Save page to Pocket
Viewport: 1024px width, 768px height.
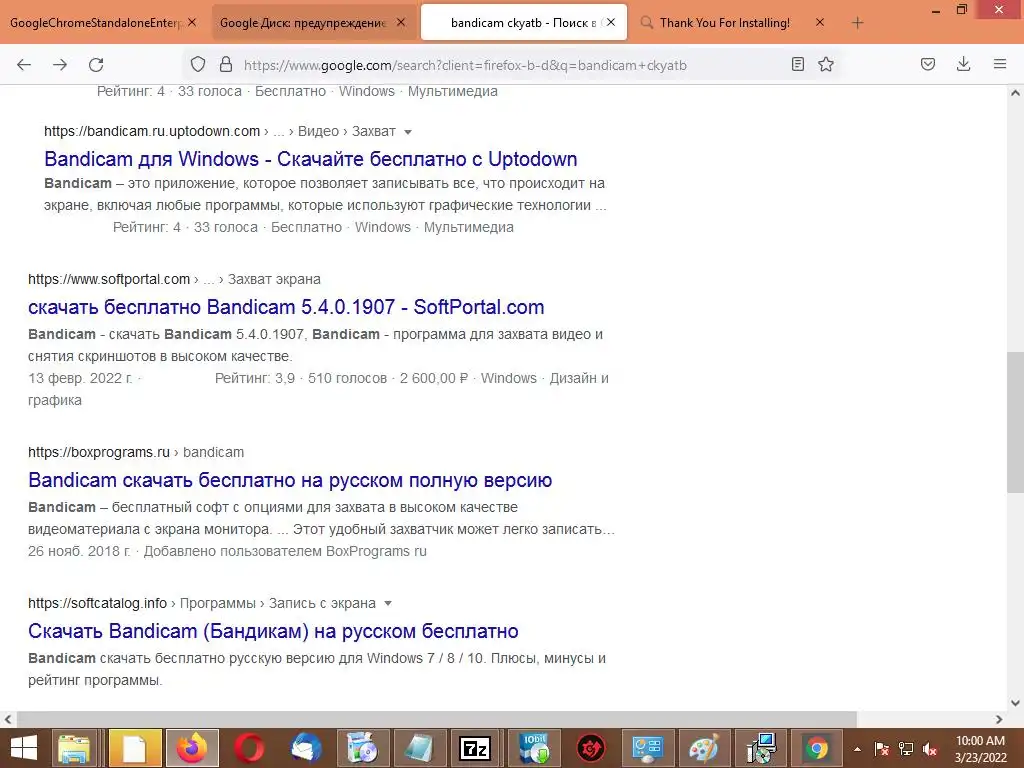[928, 64]
